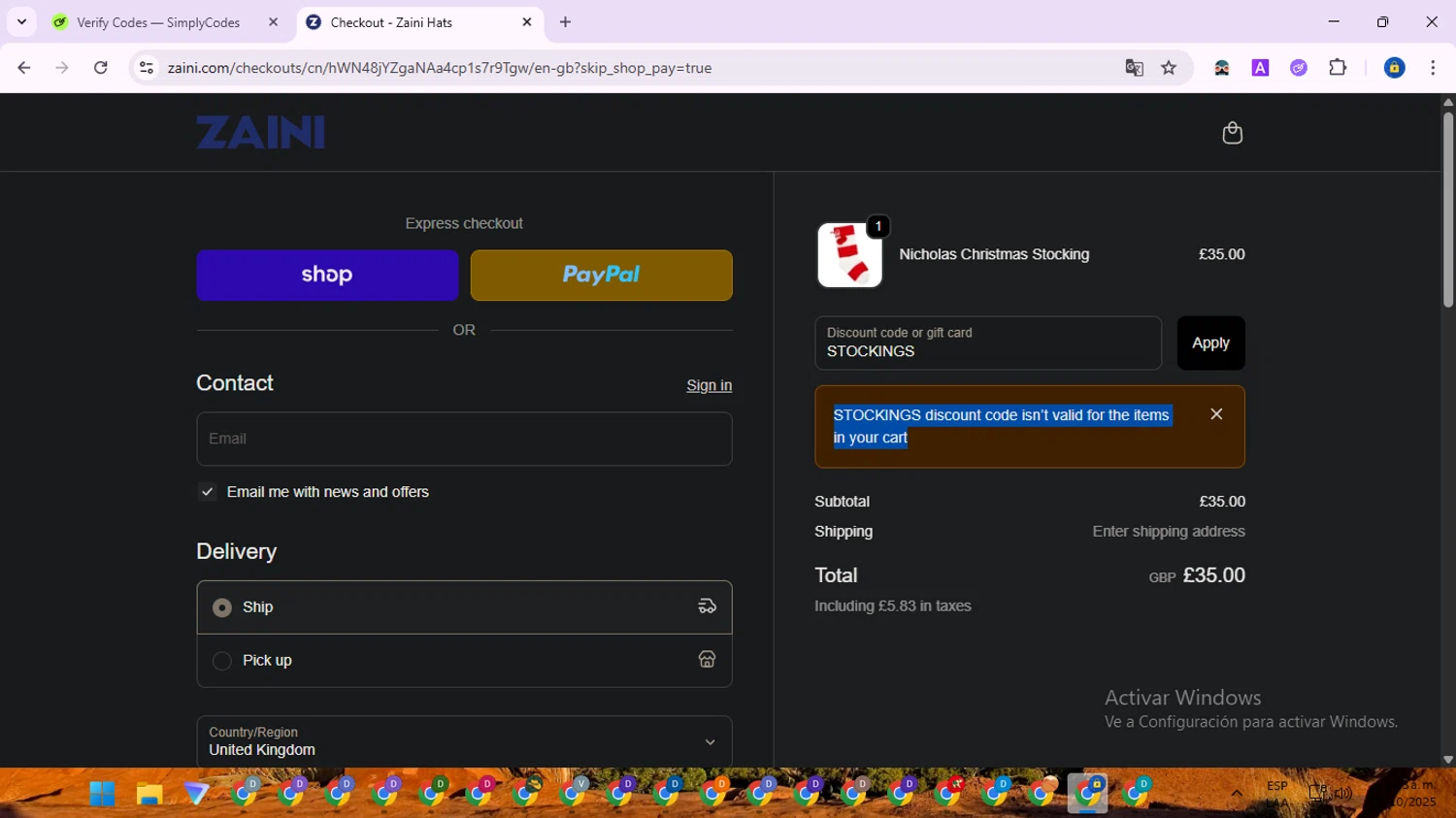1456x818 pixels.
Task: Open File Explorer from the taskbar
Action: coord(149,794)
